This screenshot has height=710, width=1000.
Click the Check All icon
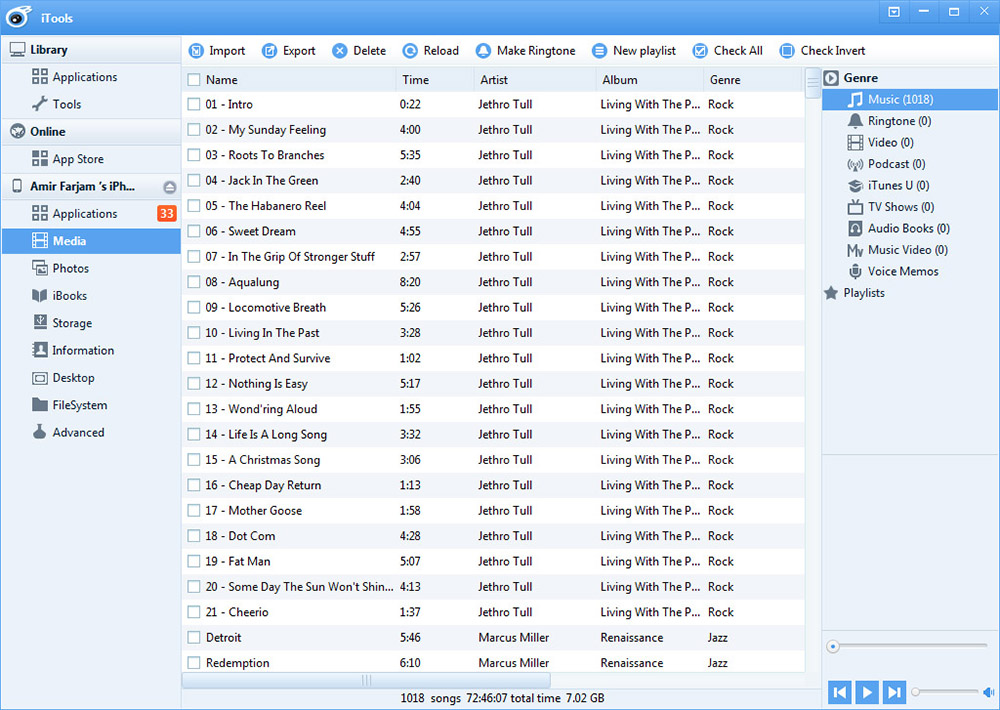click(x=700, y=51)
